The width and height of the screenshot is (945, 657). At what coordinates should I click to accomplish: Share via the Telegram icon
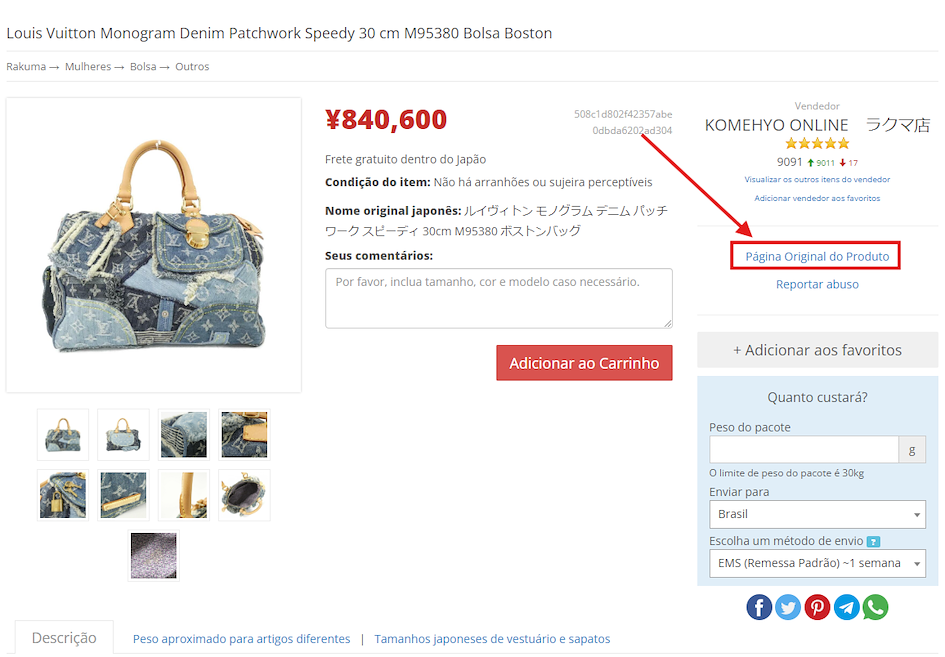point(846,607)
